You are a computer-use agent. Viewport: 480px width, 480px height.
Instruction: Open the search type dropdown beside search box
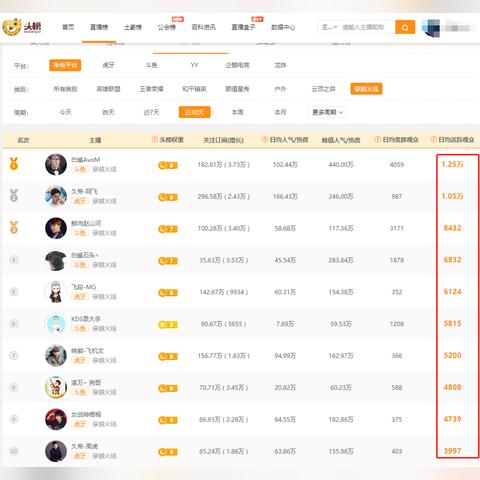(329, 27)
